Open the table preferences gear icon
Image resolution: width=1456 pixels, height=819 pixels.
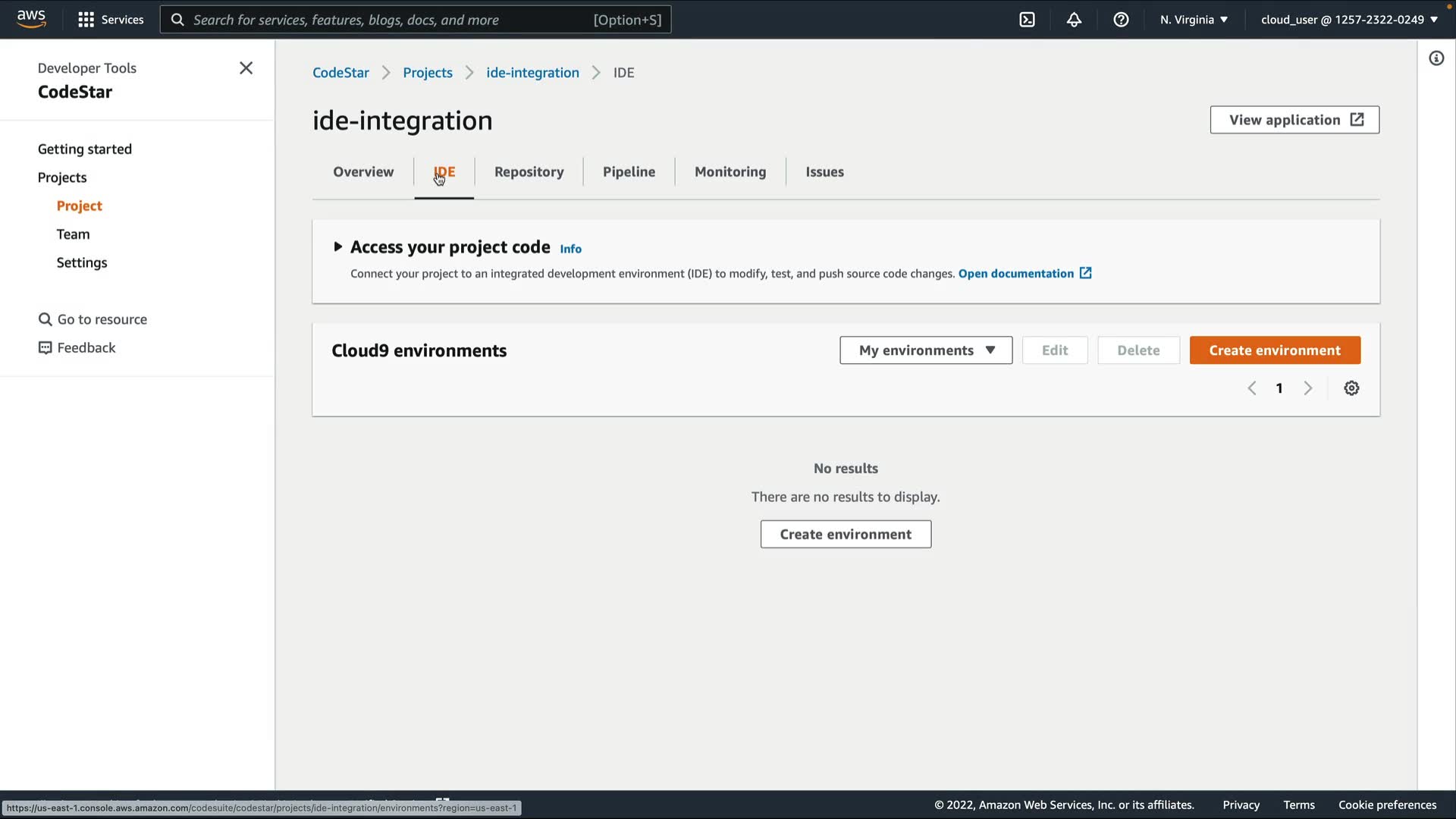pos(1351,388)
